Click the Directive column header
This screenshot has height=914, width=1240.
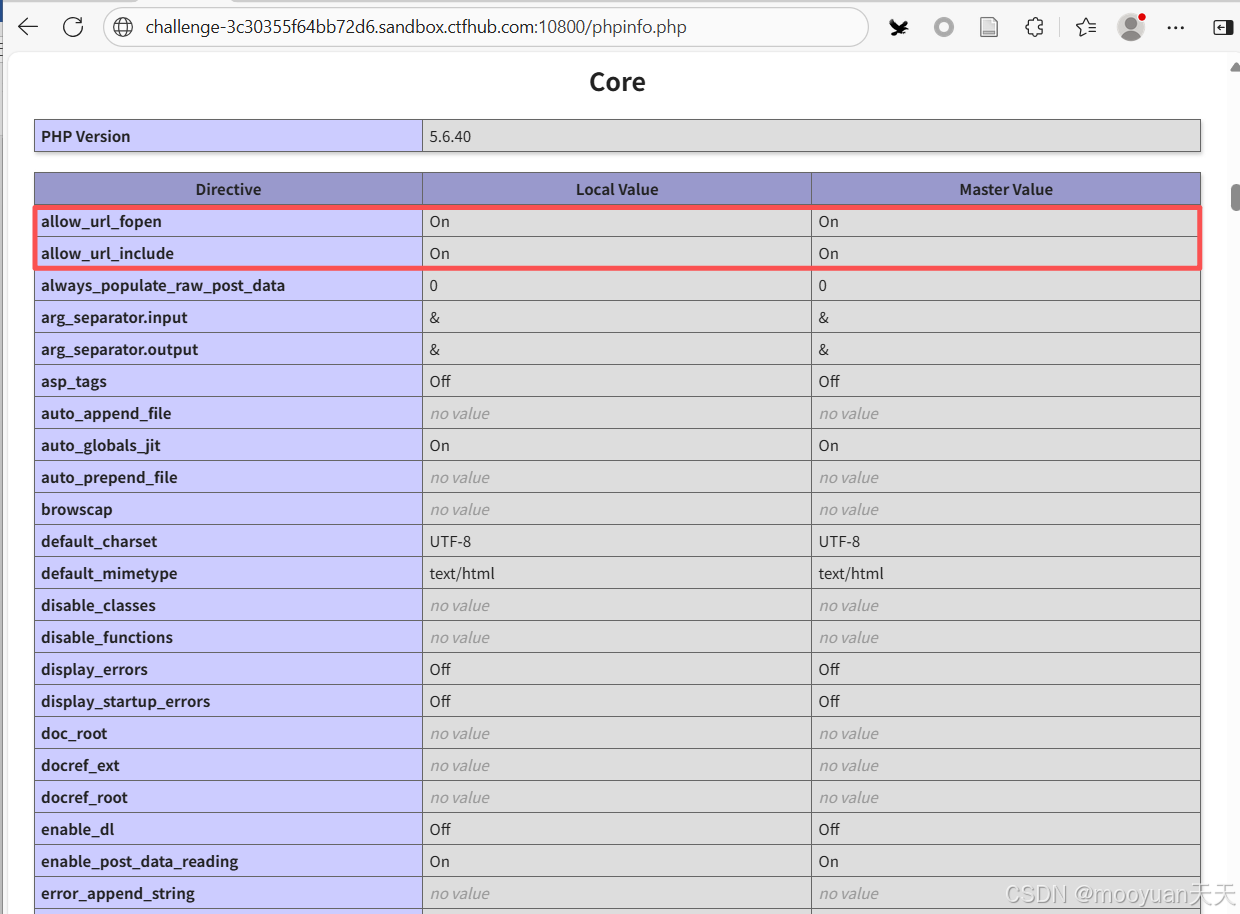coord(228,189)
